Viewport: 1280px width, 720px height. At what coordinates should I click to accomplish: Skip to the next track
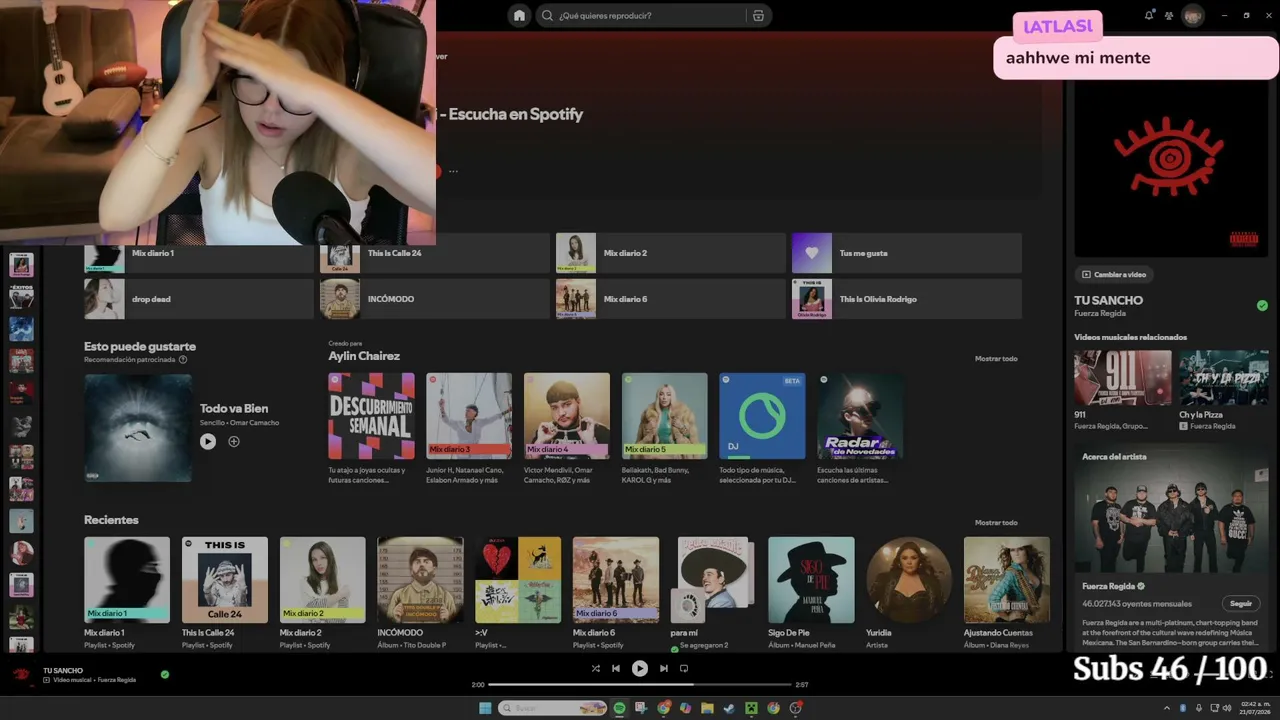click(x=664, y=668)
